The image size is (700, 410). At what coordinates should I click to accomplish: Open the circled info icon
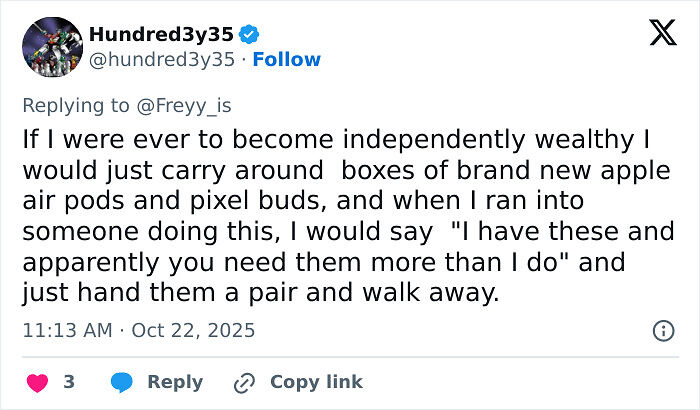(x=662, y=330)
